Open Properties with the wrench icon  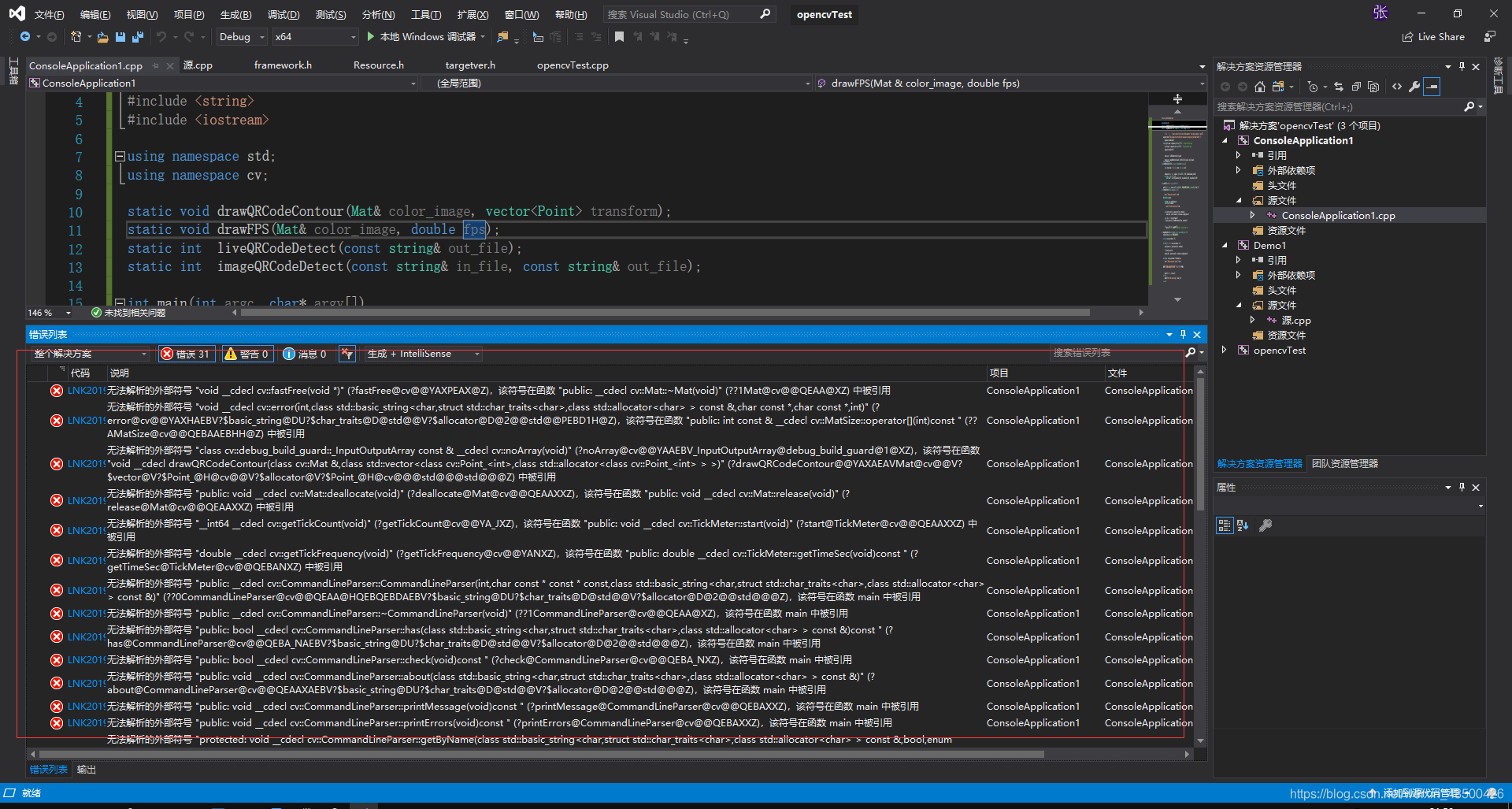coord(1414,87)
